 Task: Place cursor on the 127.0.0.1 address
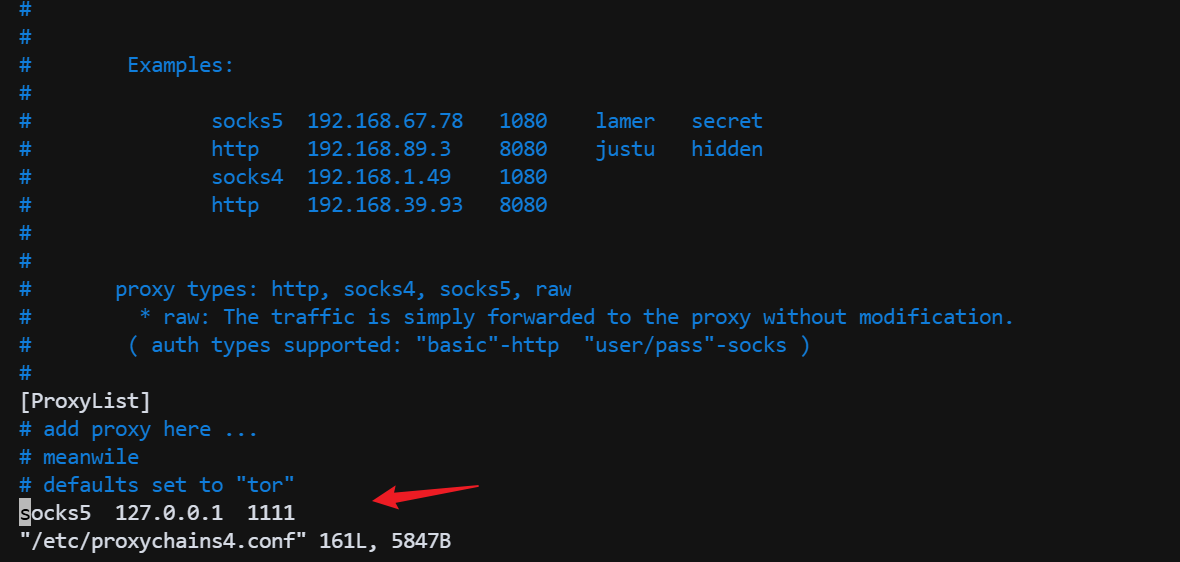click(169, 513)
